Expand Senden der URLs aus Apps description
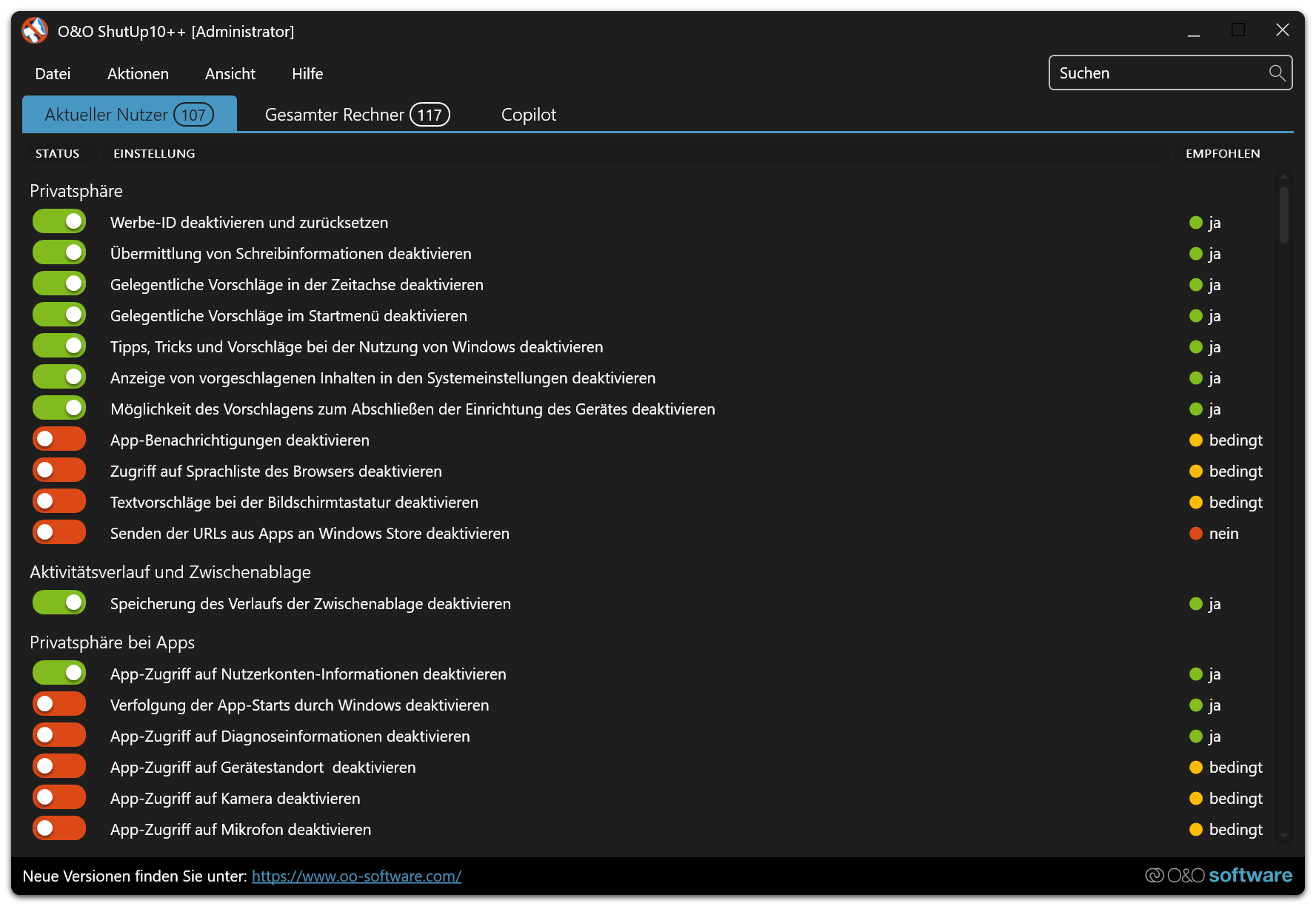1316x906 pixels. pyautogui.click(x=310, y=534)
